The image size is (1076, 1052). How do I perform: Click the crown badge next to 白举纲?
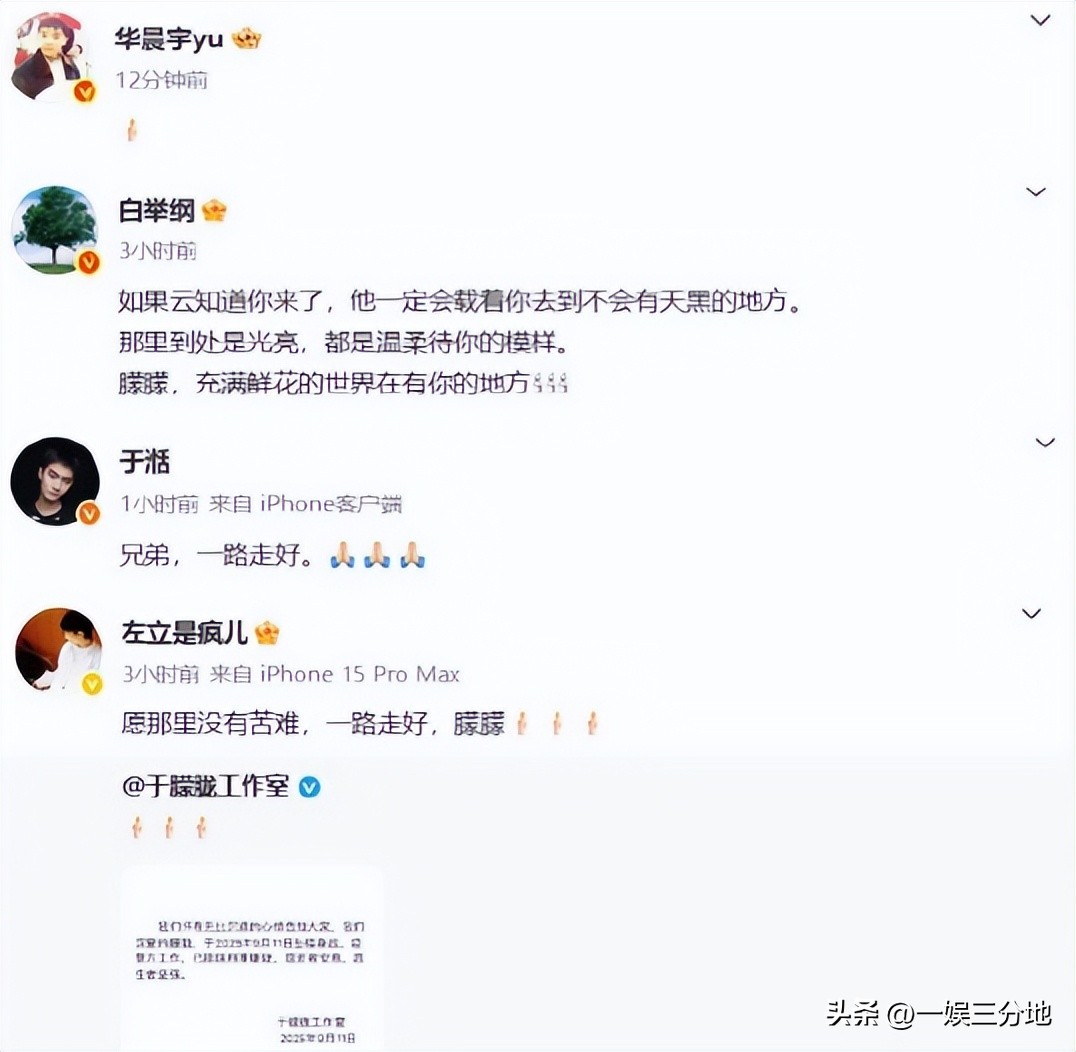click(213, 210)
